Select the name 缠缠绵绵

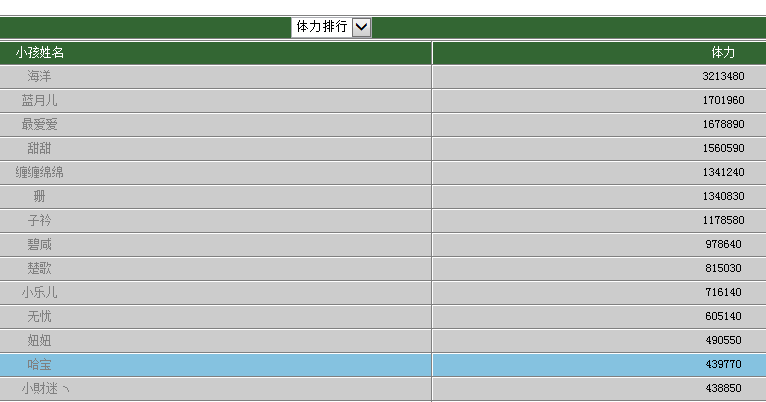pos(40,172)
